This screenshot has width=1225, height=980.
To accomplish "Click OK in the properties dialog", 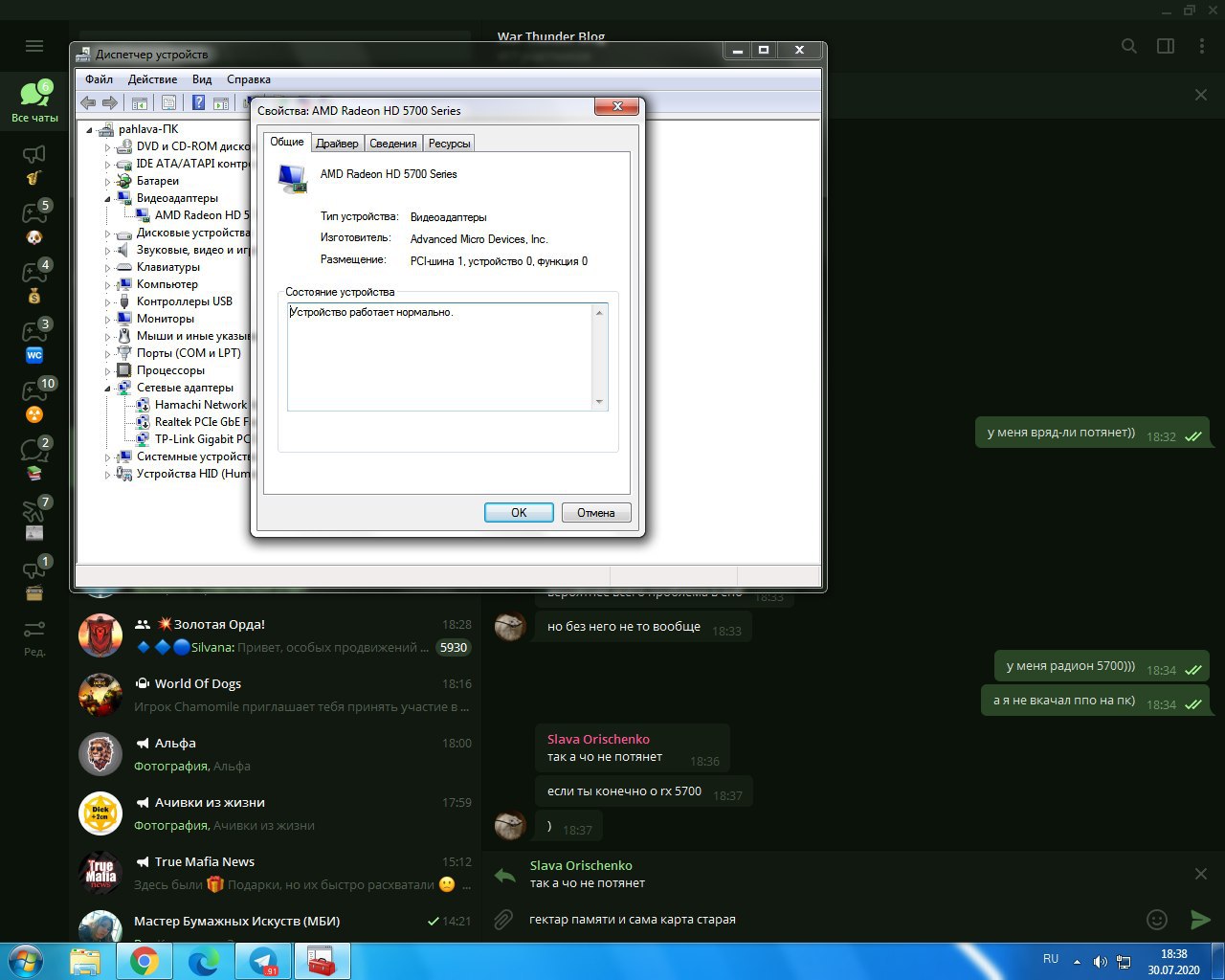I will (519, 513).
